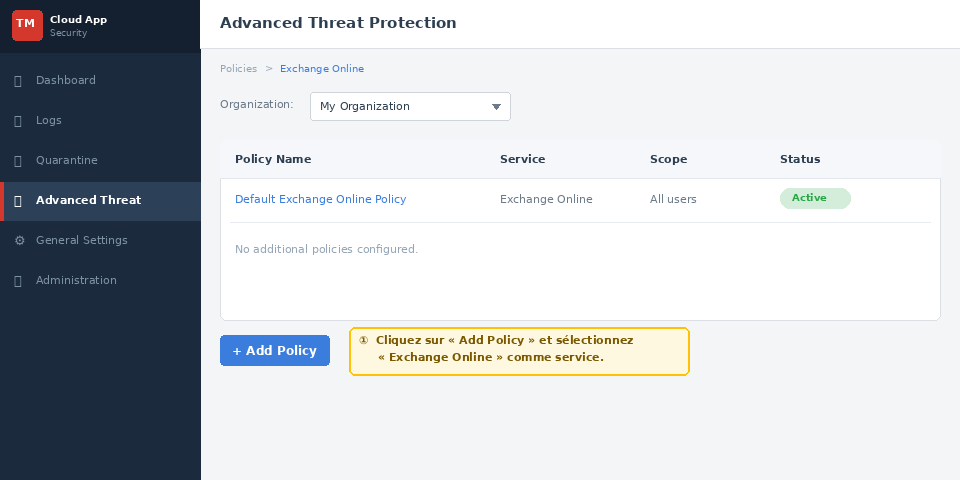Viewport: 960px width, 480px height.
Task: Click the Active status badge
Action: click(x=815, y=198)
